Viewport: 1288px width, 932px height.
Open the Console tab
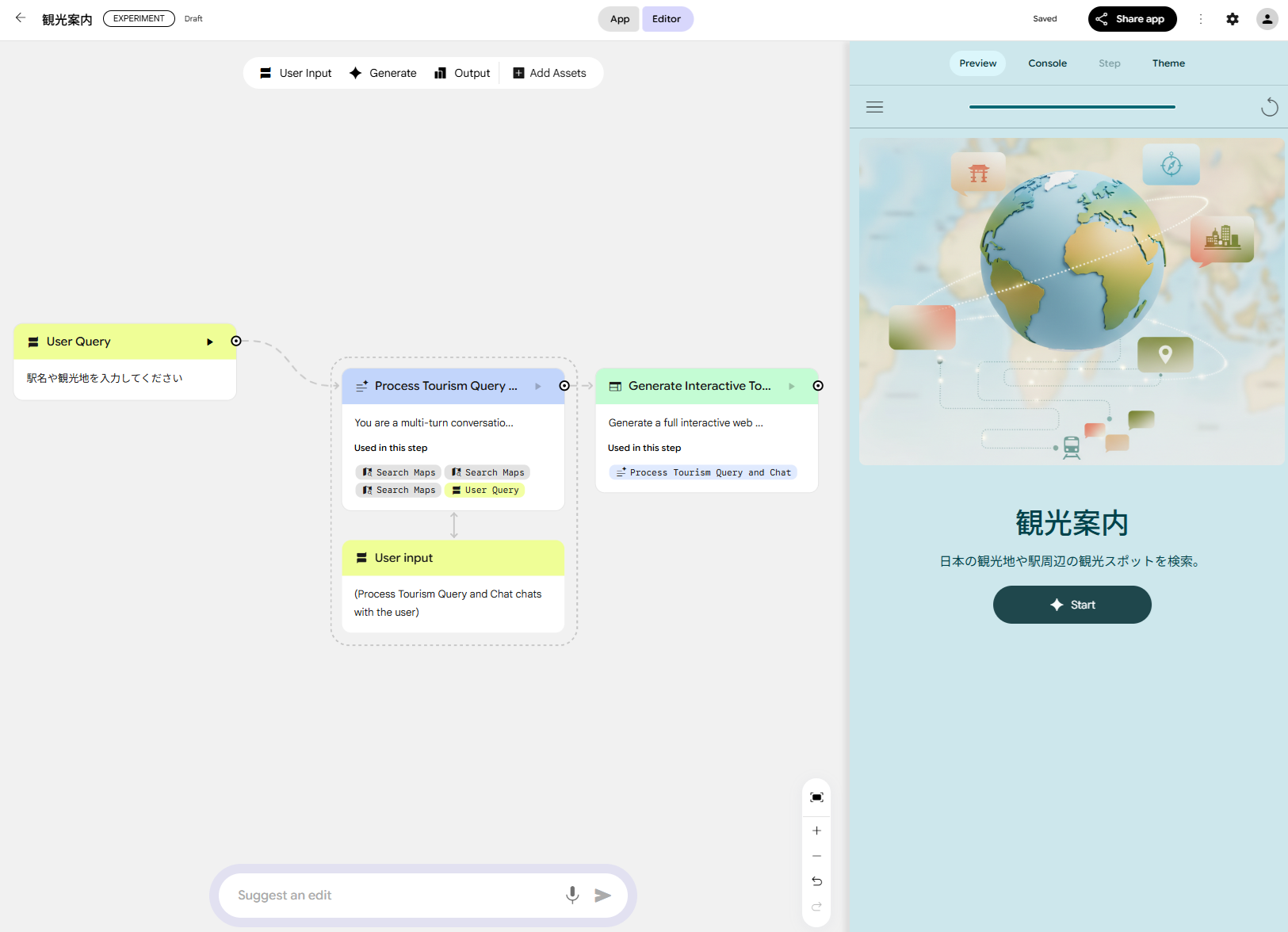1047,63
